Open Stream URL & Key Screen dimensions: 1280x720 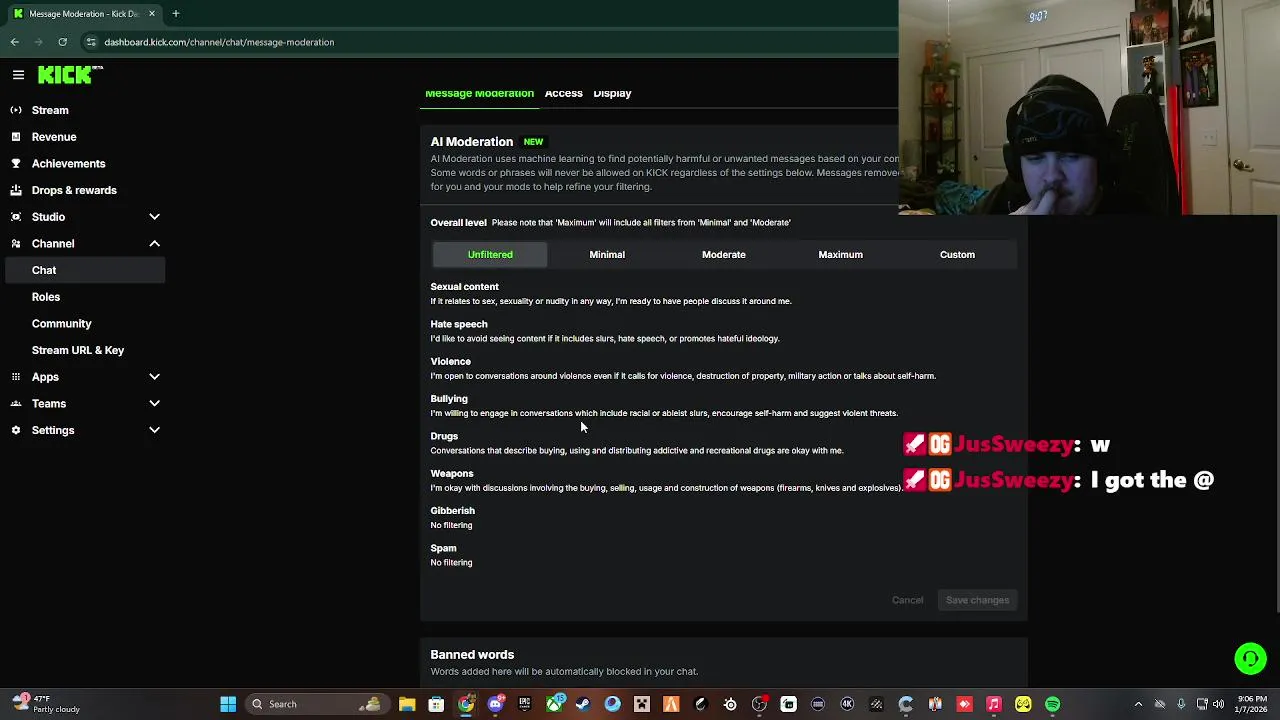pyautogui.click(x=78, y=350)
